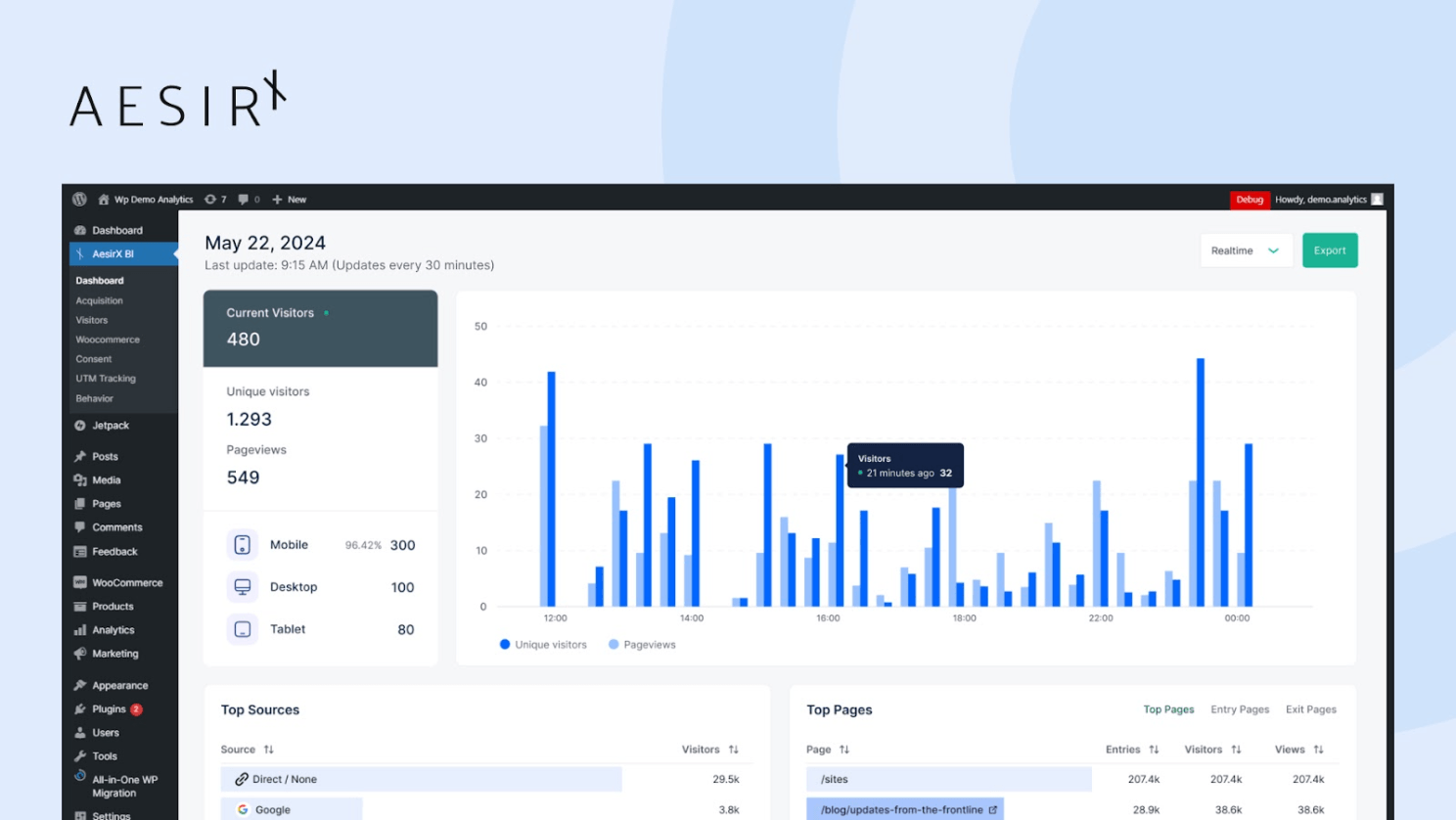This screenshot has width=1456, height=820.
Task: Select UTM Tracking in AesirX menu
Action: click(105, 378)
